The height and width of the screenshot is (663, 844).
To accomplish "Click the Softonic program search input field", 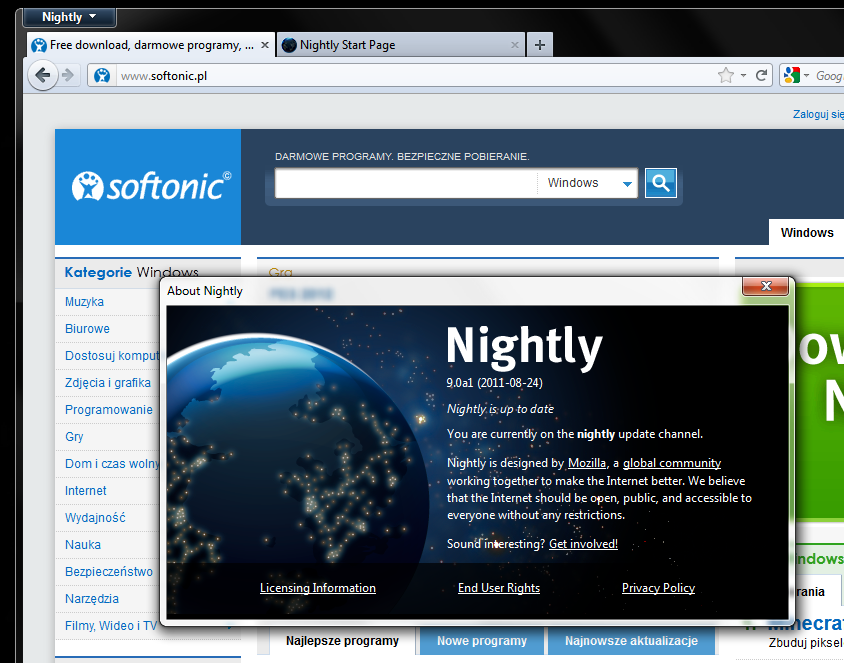I will 406,183.
